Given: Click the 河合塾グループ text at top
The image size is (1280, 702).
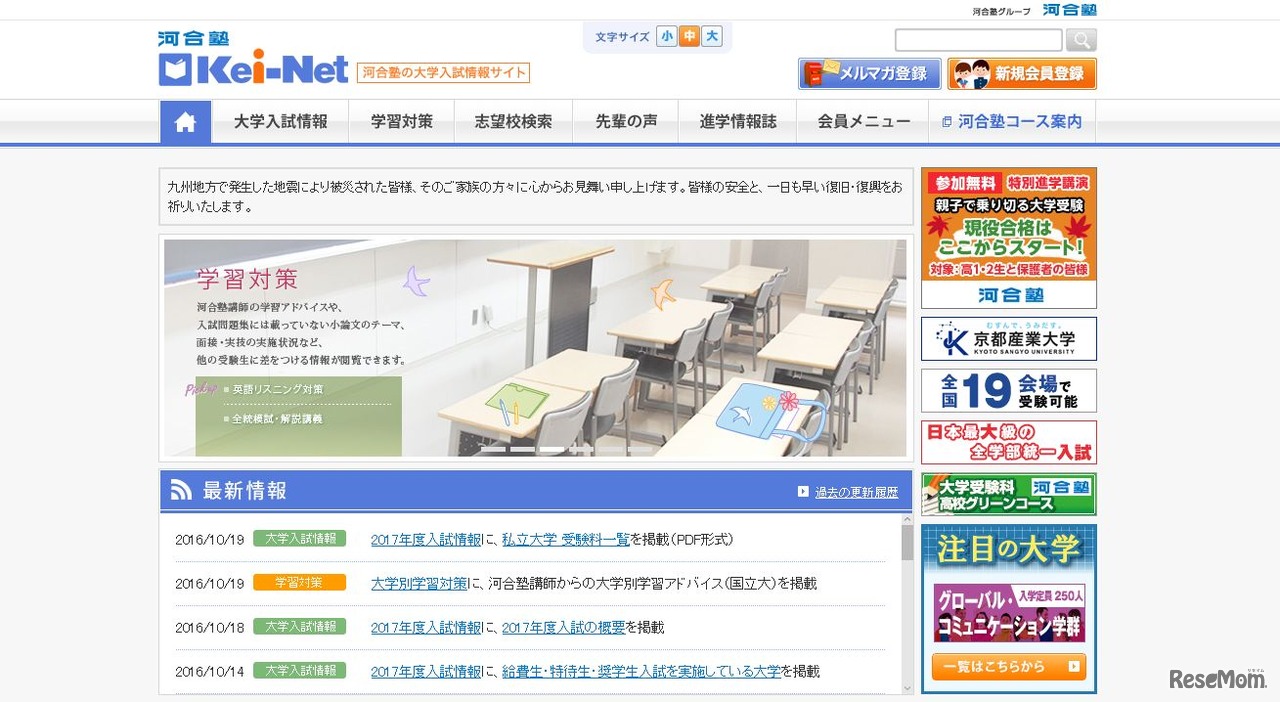Looking at the screenshot, I should (x=1001, y=12).
